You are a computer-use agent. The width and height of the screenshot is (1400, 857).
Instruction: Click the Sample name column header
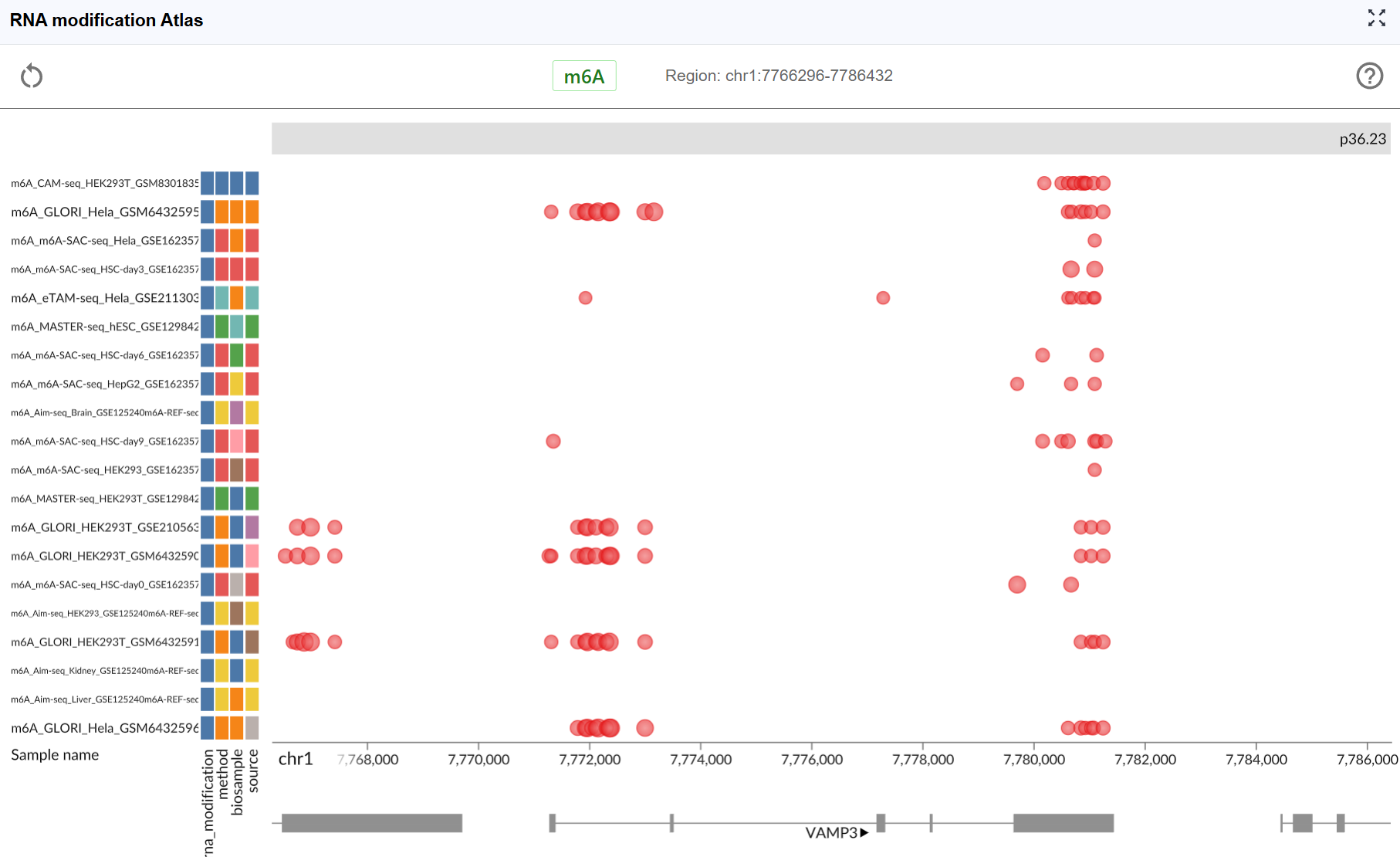(x=55, y=755)
